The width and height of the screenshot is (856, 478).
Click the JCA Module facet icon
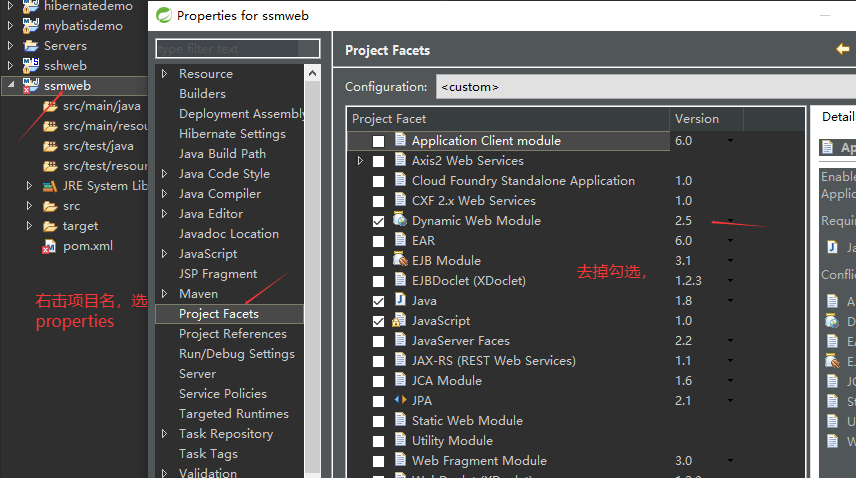click(400, 380)
